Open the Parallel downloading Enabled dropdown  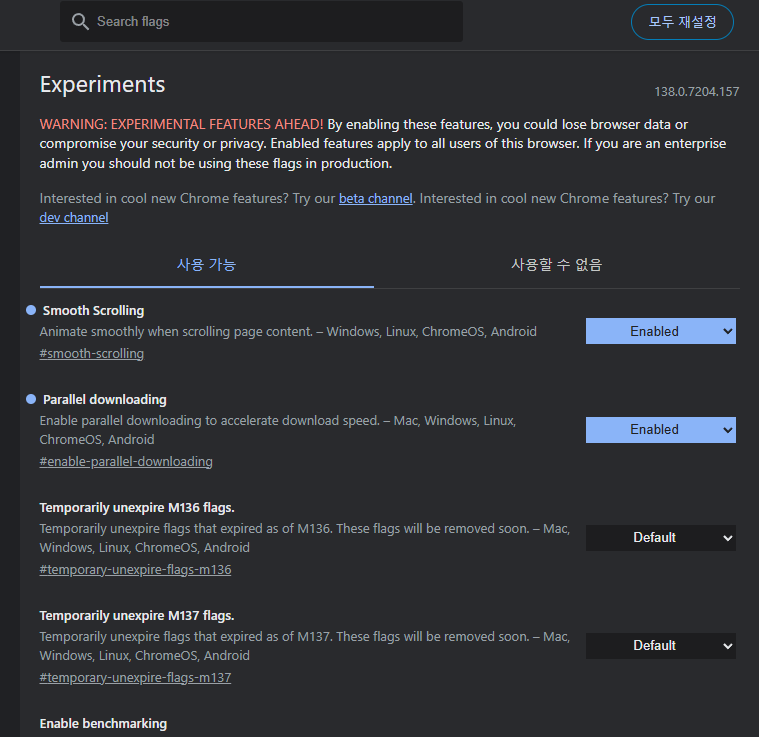[x=661, y=430]
